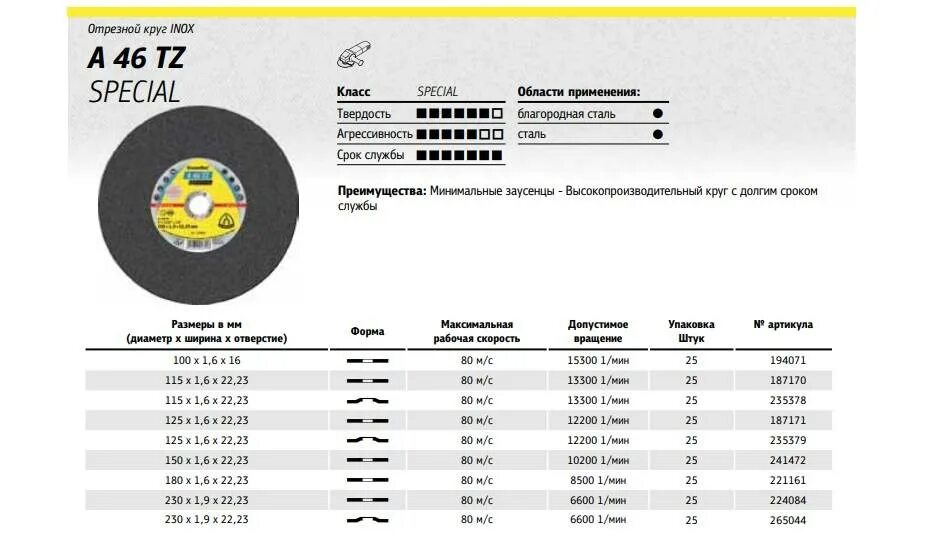Screen dimensions: 928x537
Task: Click package count 25 in 265044 row
Action: click(x=691, y=520)
